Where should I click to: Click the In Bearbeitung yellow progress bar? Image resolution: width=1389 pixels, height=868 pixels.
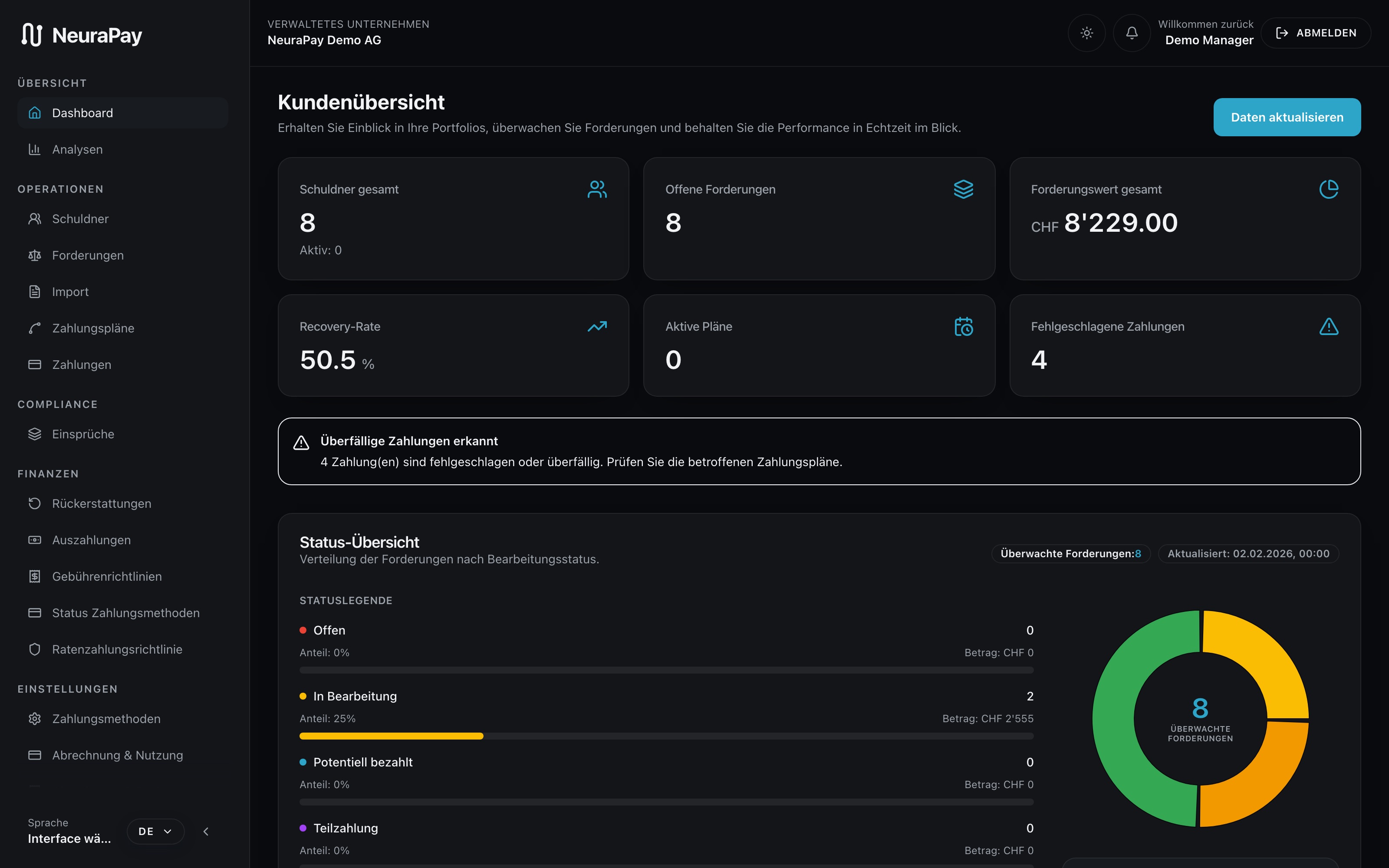(392, 736)
